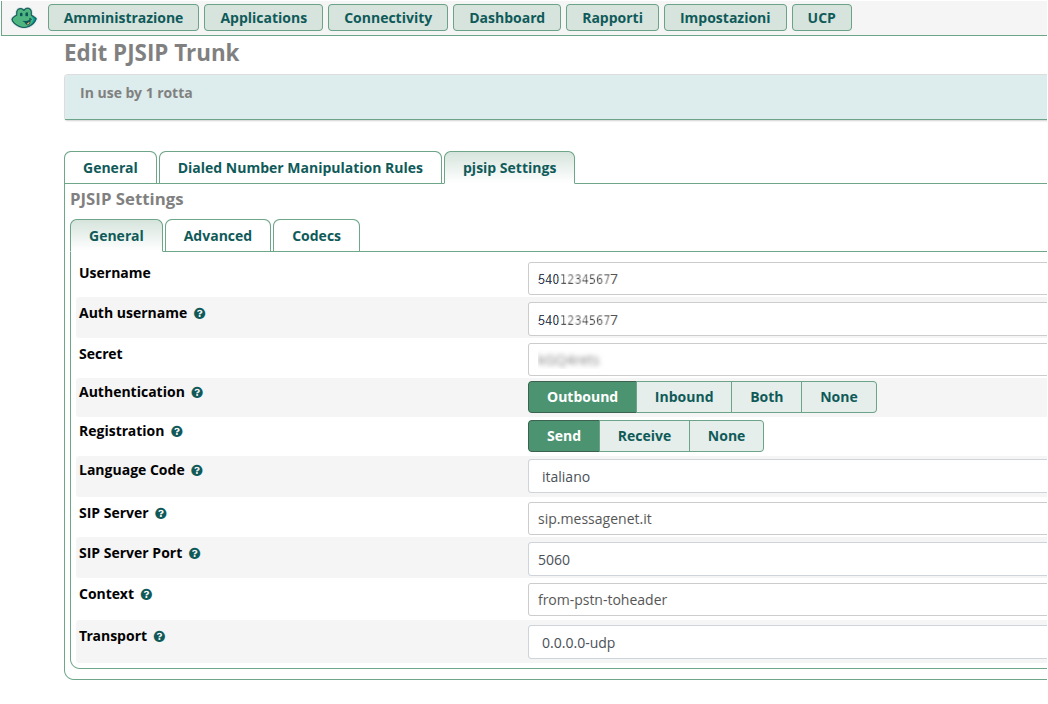This screenshot has height=704, width=1048.
Task: Click the SIP Server input field
Action: [x=787, y=519]
